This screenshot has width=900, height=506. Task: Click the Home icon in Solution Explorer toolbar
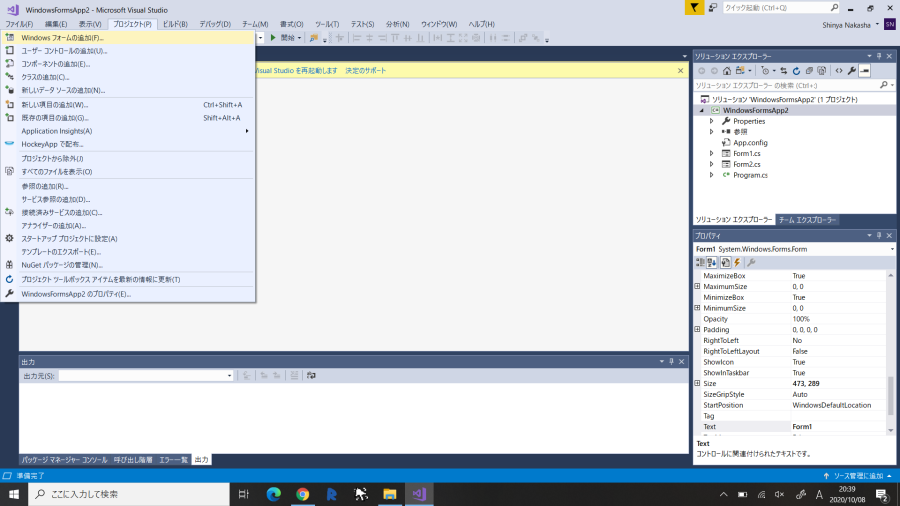pos(727,71)
